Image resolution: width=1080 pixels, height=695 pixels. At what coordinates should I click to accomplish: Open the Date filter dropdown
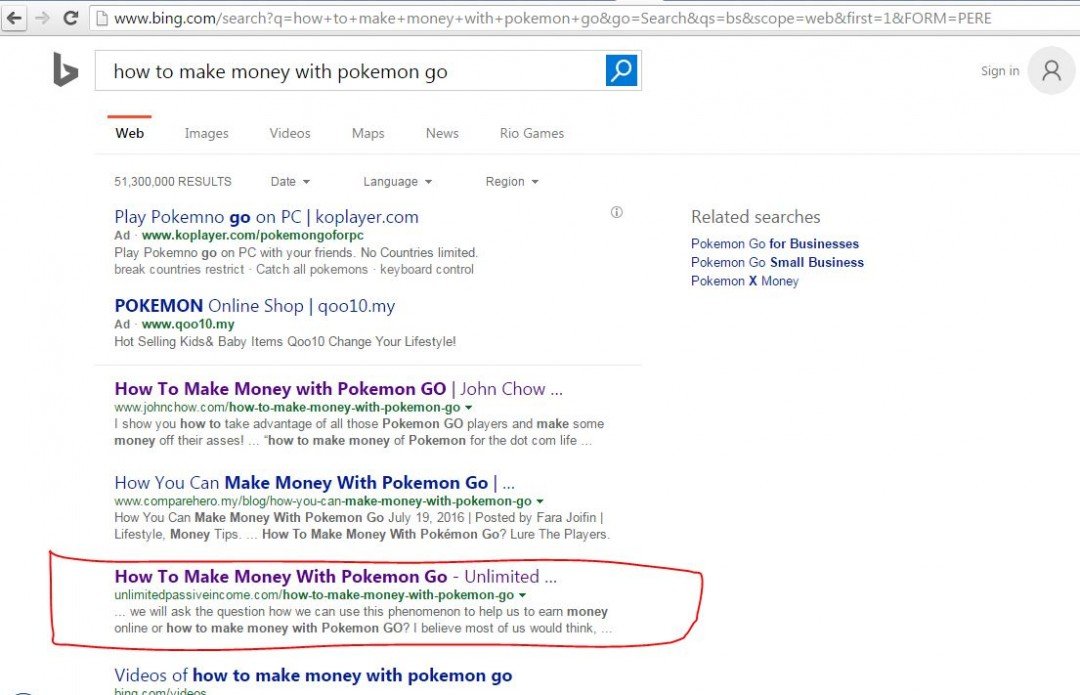(x=290, y=181)
